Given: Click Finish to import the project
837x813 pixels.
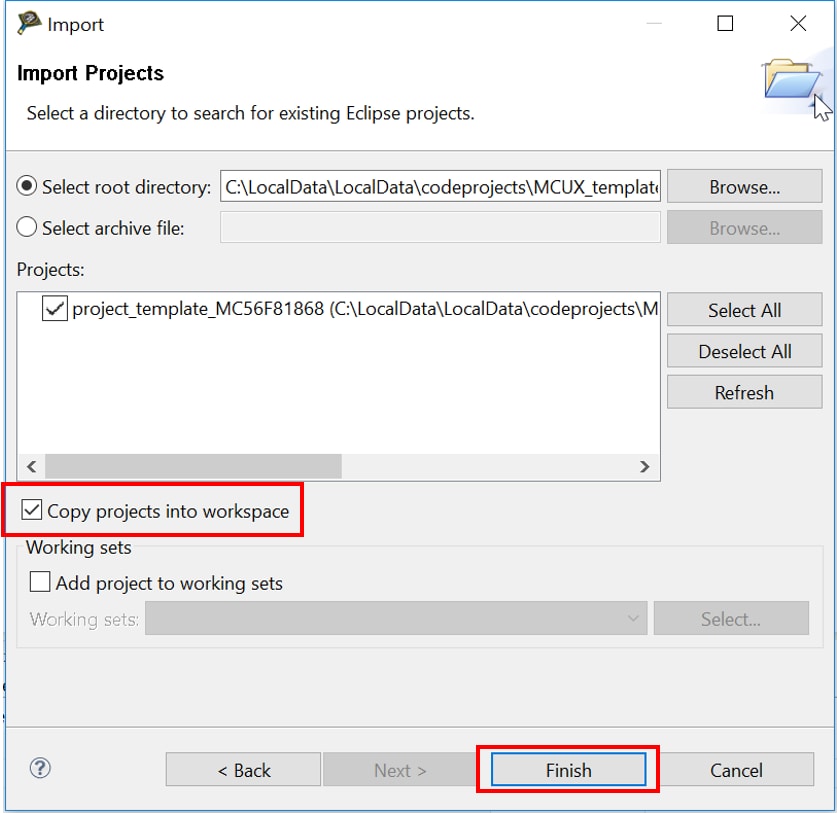Looking at the screenshot, I should point(568,770).
